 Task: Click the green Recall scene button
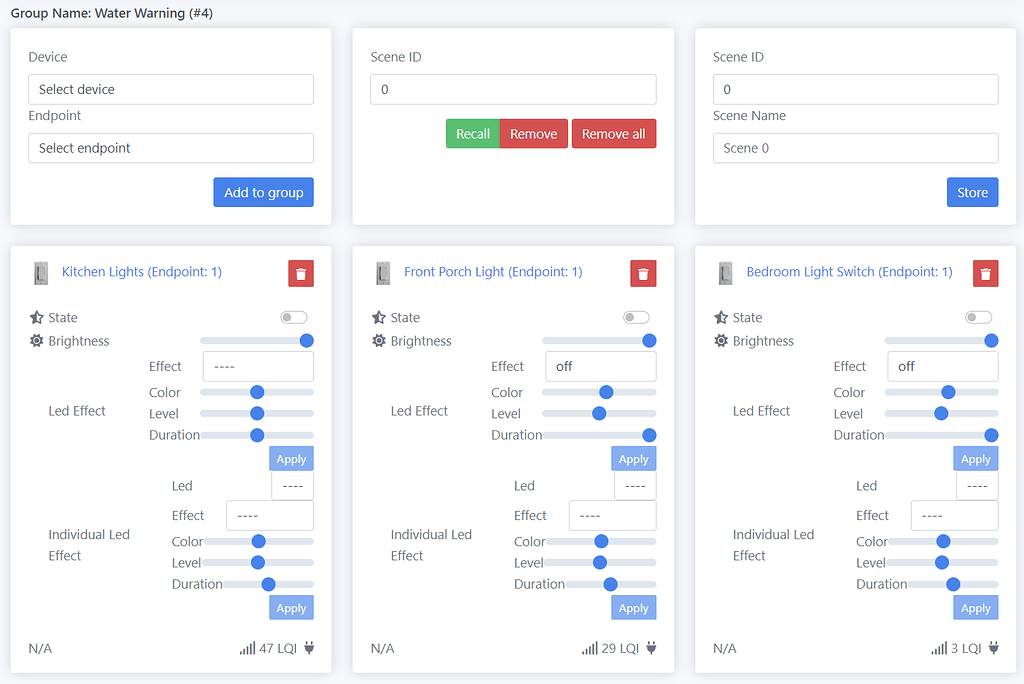[472, 134]
